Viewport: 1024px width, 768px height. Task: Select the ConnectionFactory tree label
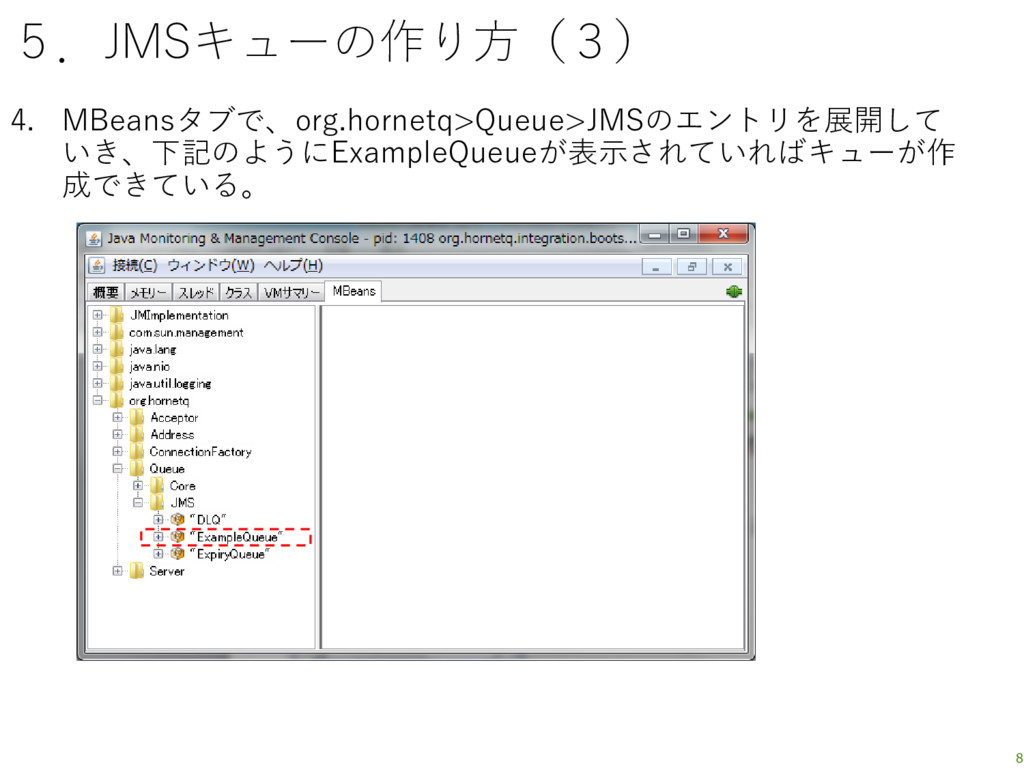coord(200,451)
